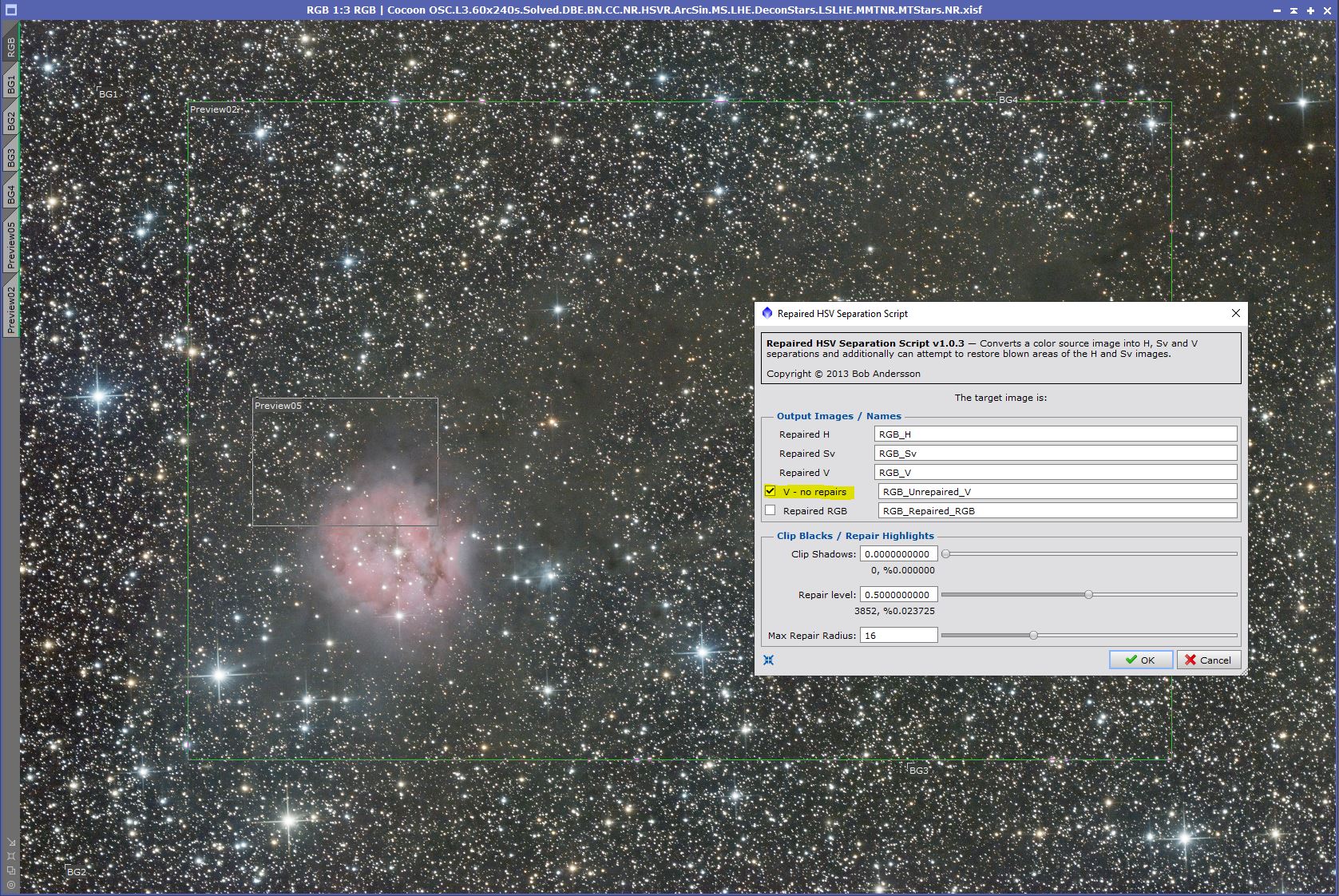Screen dimensions: 1339x896
Task: Click the collapse-arrows icon in dialog's bottom corner
Action: coord(769,660)
